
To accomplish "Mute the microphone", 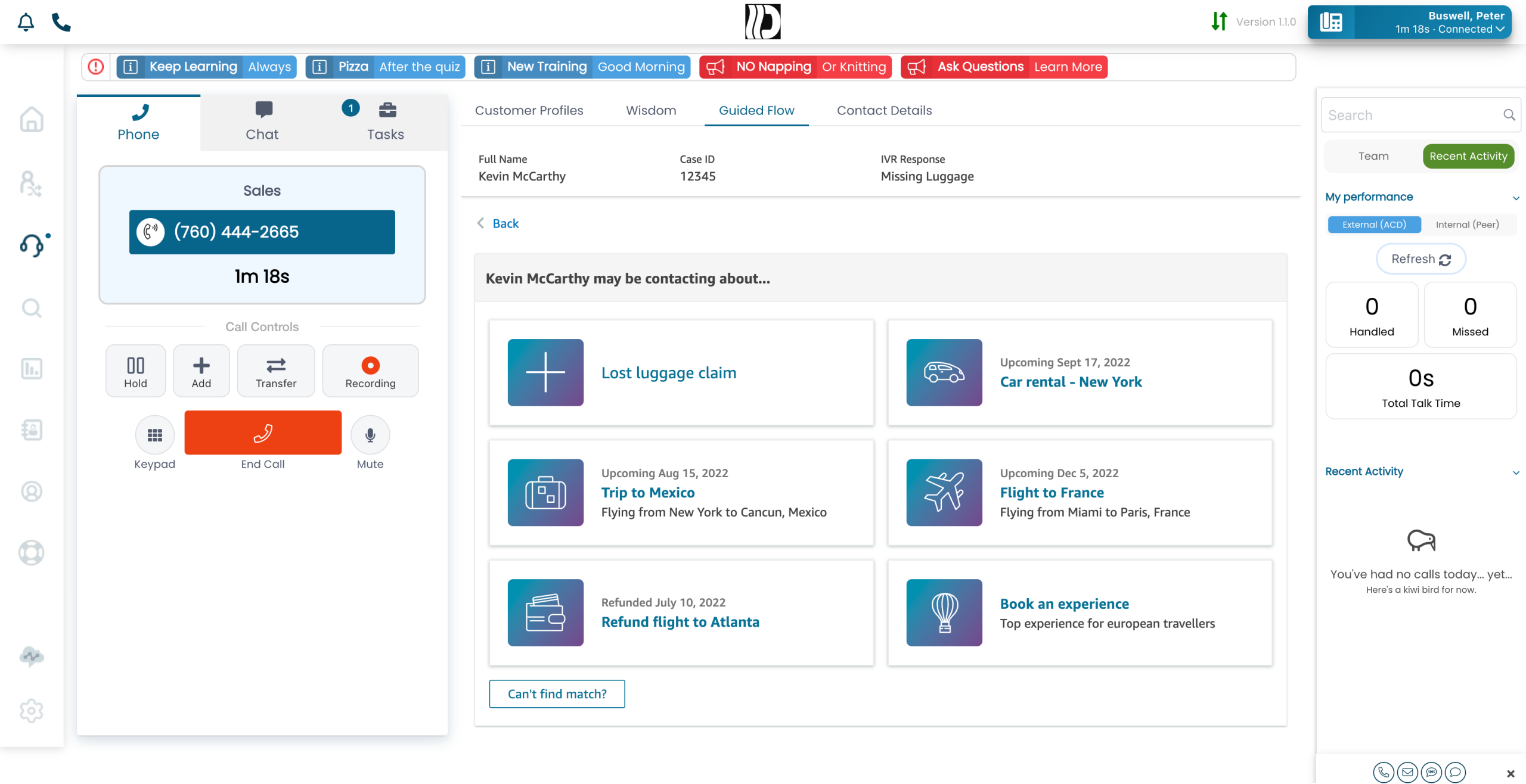I will pos(370,435).
